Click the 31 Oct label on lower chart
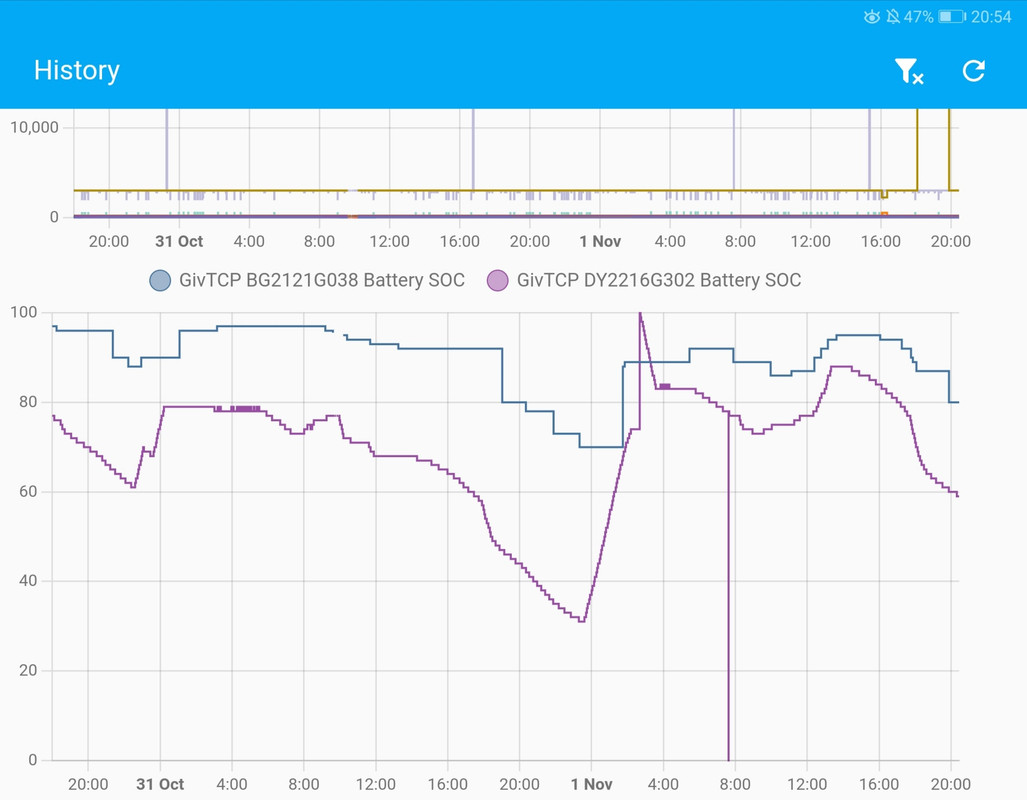Screen dimensions: 1027x800 pyautogui.click(x=160, y=784)
